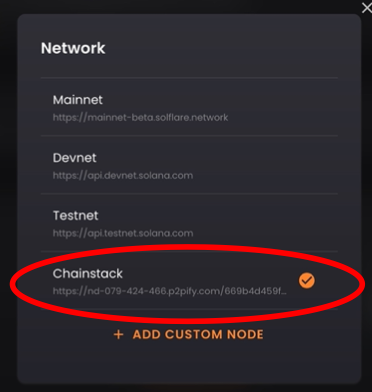The image size is (372, 392).
Task: Click the plus icon before Add Custom Node
Action: (x=118, y=334)
